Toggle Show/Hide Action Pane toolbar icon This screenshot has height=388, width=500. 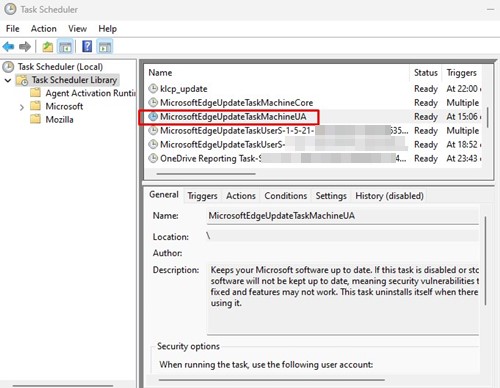coord(105,47)
